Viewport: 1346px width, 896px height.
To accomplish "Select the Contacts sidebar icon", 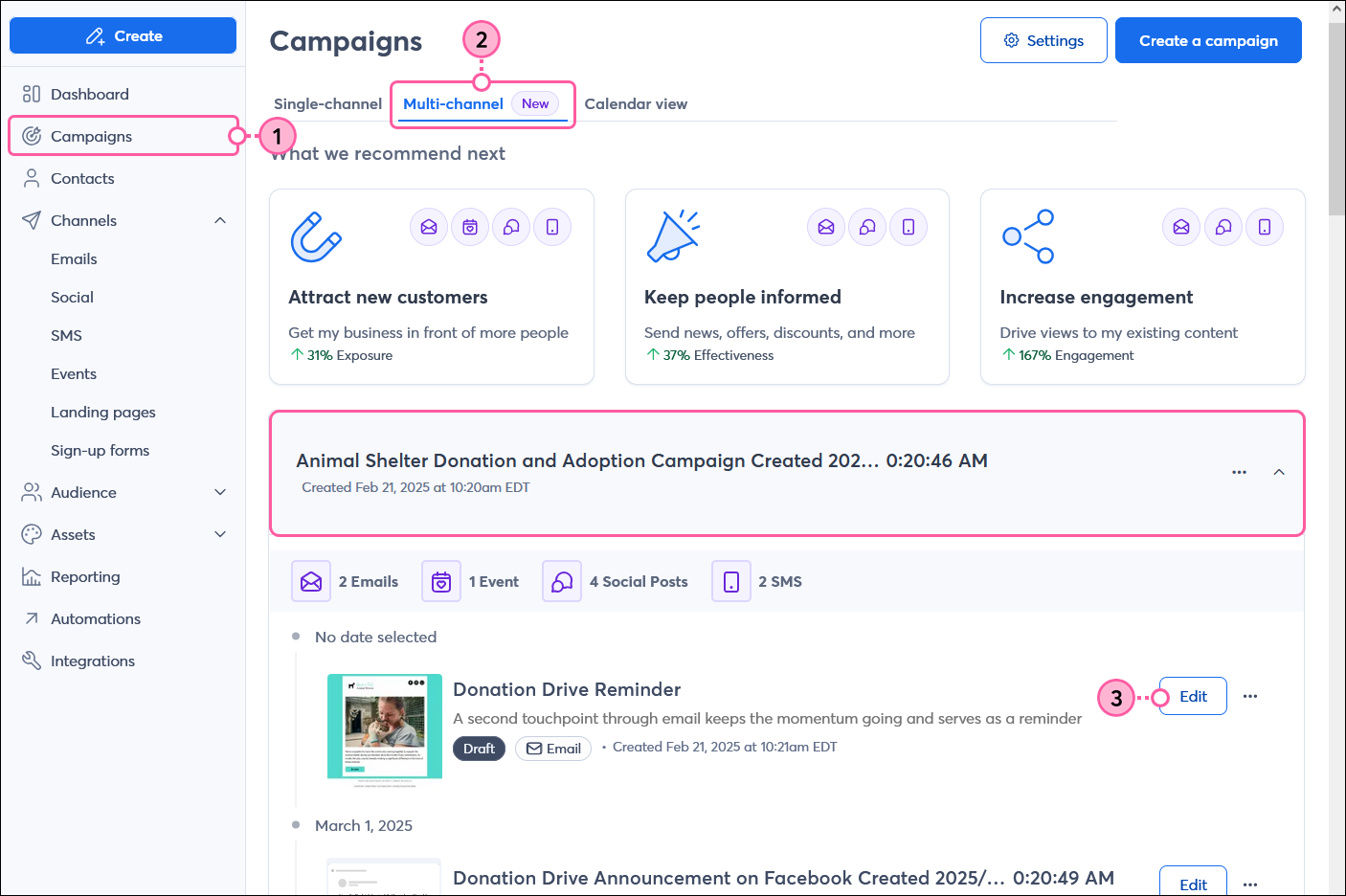I will click(x=30, y=178).
